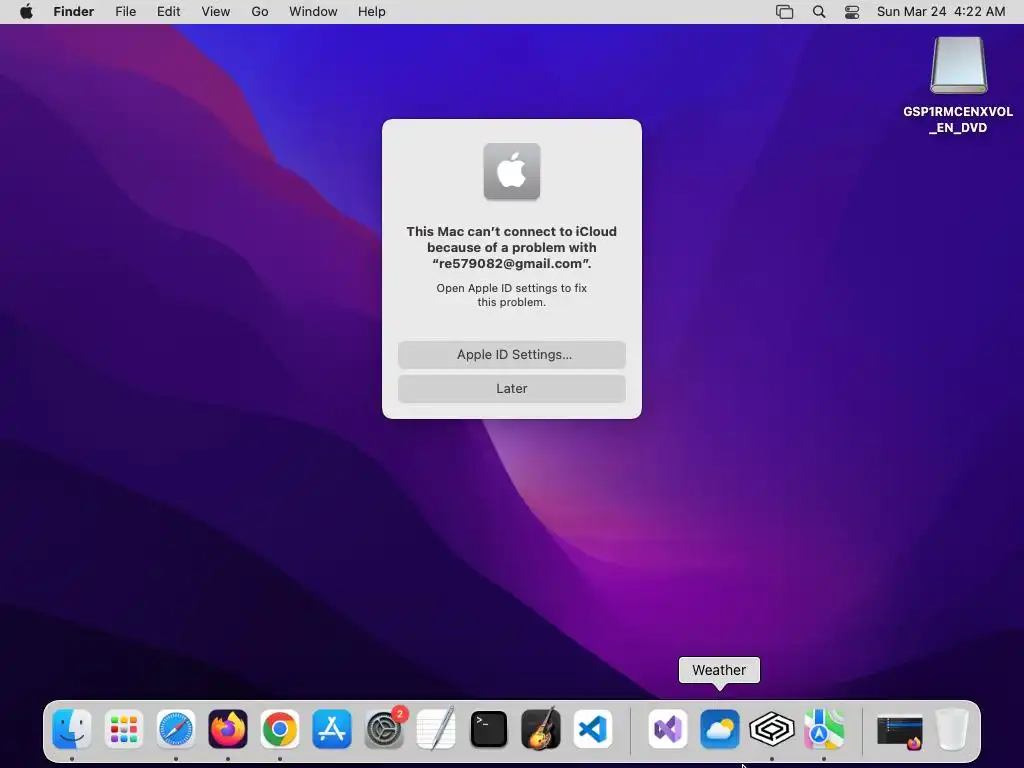Restore the minimized Firefox window in Dock
The image size is (1024, 768).
(900, 731)
